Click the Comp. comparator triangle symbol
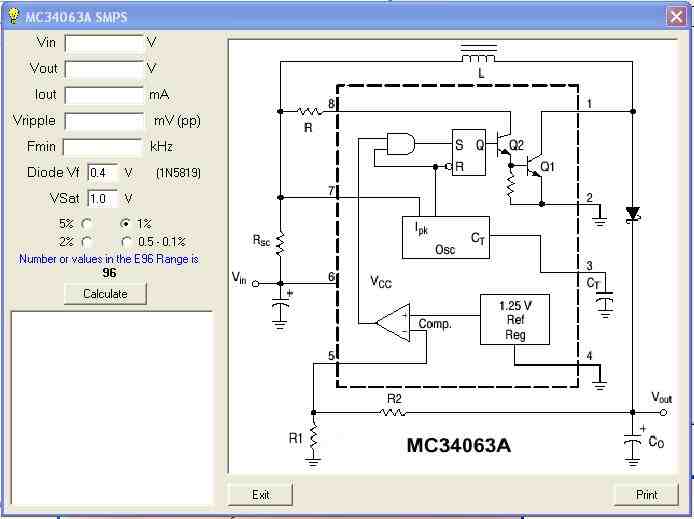 [x=393, y=323]
